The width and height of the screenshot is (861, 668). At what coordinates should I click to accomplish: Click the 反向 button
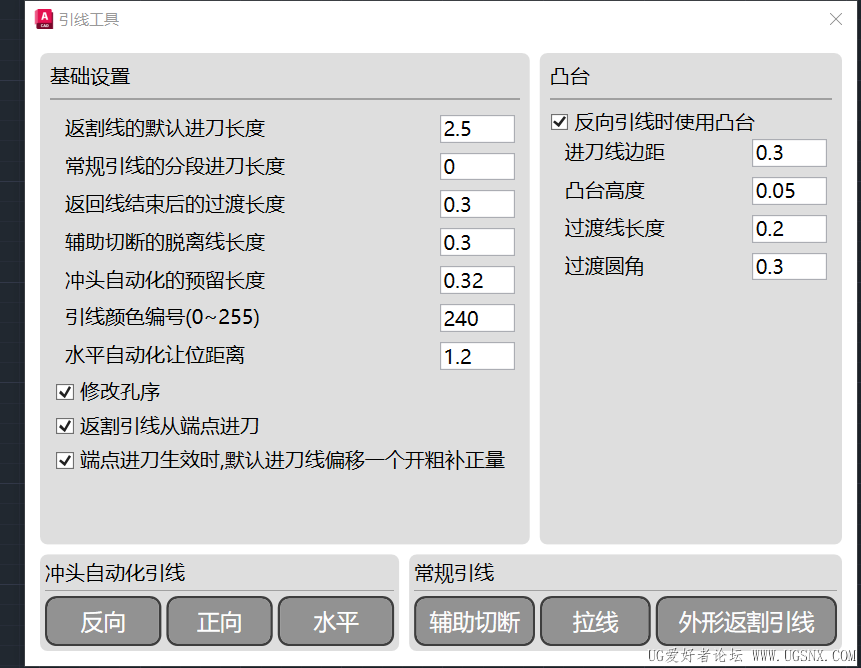[x=103, y=621]
